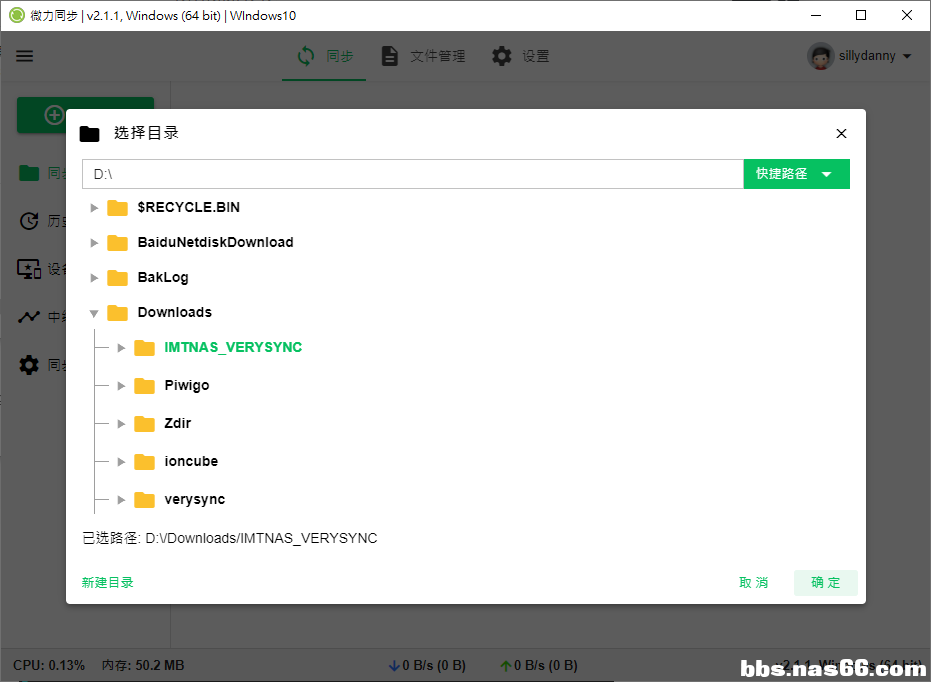Viewport: 931px width, 682px height.
Task: Expand the verysync subfolder arrow
Action: click(x=121, y=500)
